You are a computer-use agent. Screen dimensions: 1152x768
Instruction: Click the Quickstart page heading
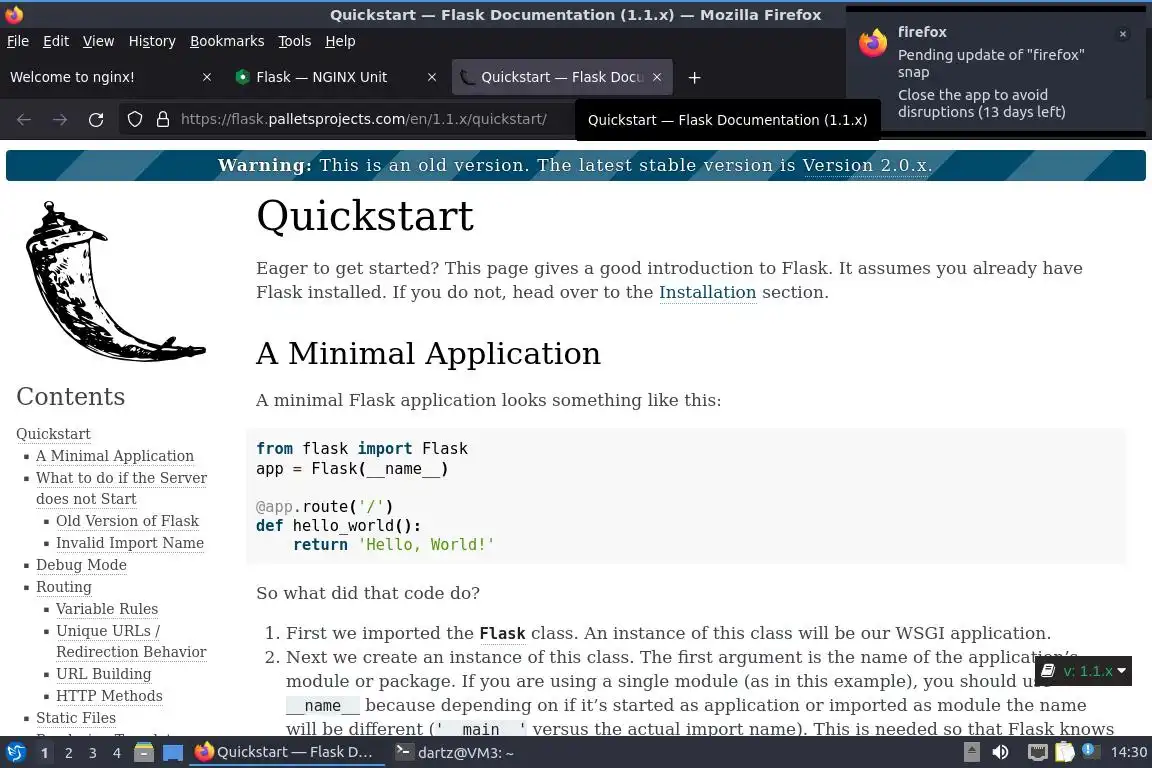(x=364, y=216)
